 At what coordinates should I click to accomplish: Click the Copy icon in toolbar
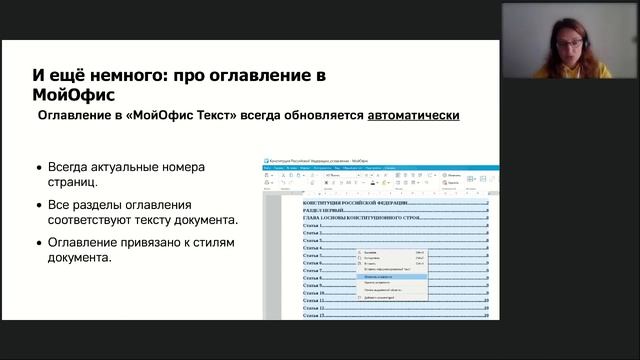pos(291,175)
